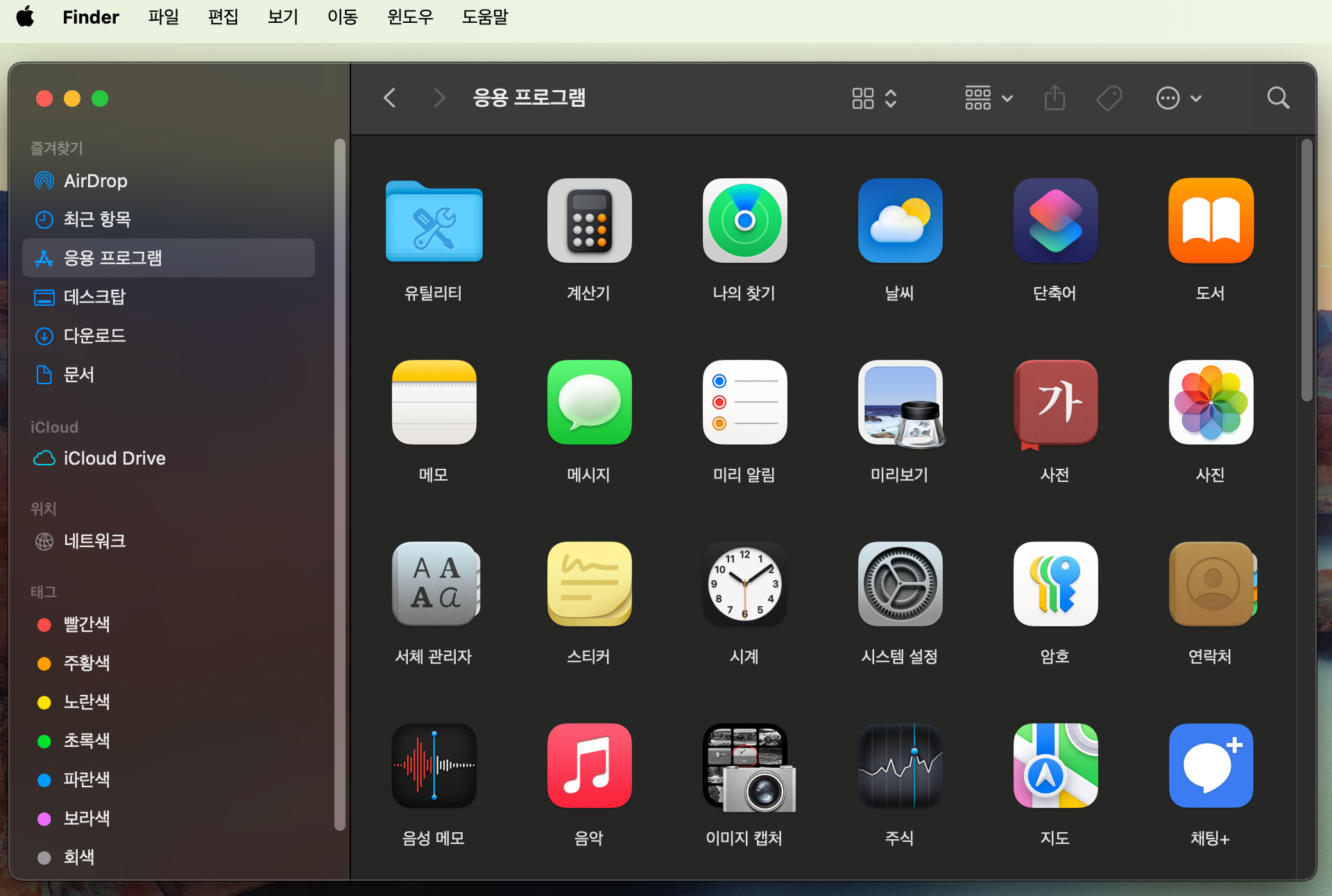Open the 계산기 calculator app icon
The height and width of the screenshot is (896, 1332).
point(589,221)
